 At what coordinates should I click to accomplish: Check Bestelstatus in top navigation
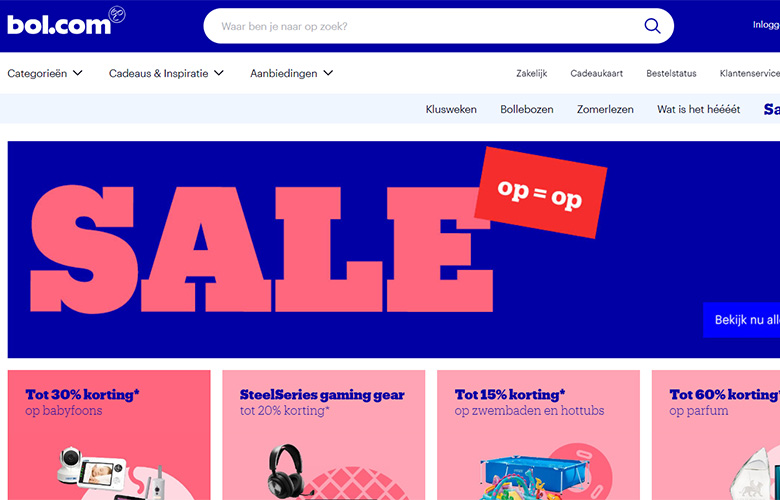coord(671,74)
